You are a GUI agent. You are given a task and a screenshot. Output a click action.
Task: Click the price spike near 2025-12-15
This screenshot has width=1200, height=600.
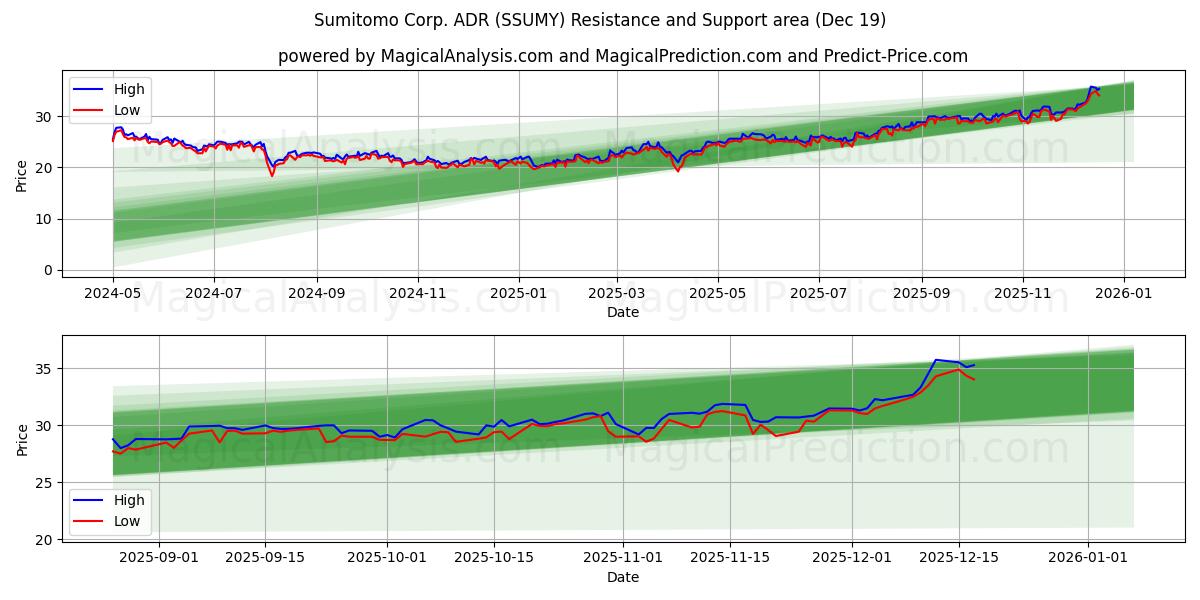point(938,362)
